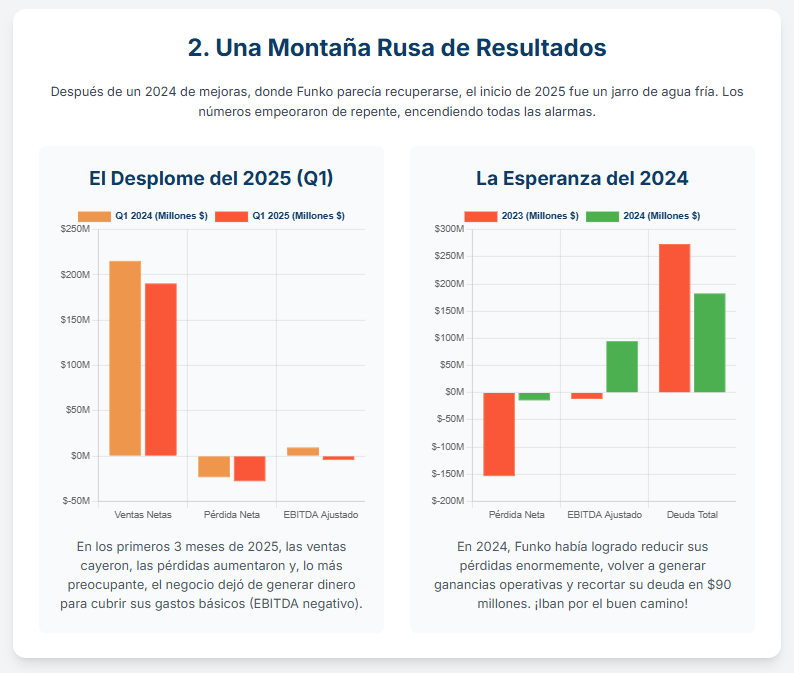Click the paragraph starting 'En los primeros 3 meses'

click(211, 575)
